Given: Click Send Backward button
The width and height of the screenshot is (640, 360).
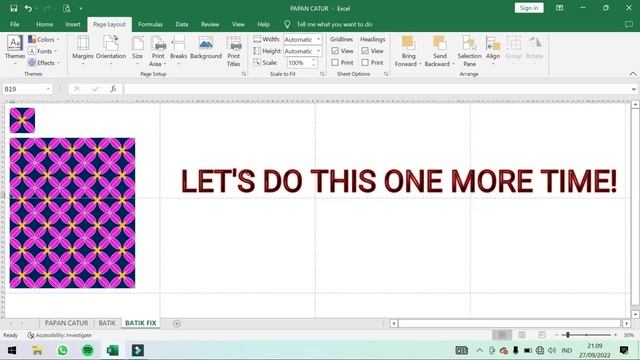Looking at the screenshot, I should (x=439, y=51).
